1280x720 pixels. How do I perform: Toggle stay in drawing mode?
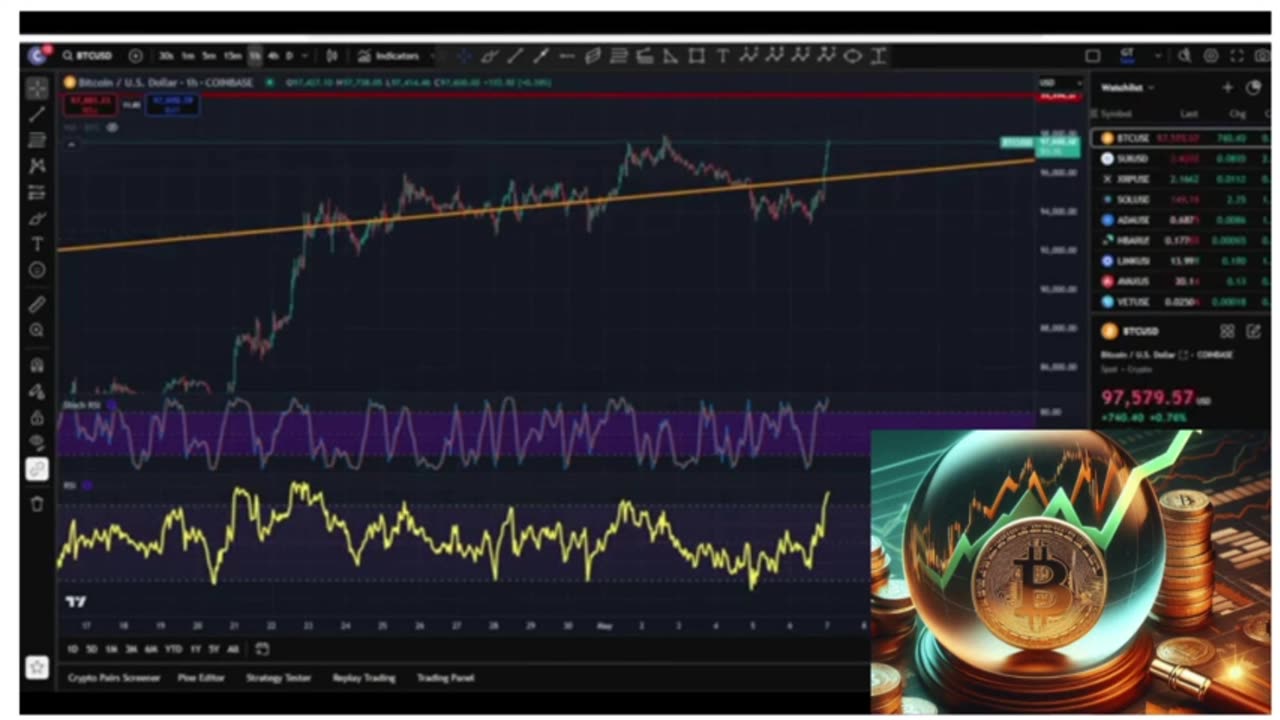37,391
